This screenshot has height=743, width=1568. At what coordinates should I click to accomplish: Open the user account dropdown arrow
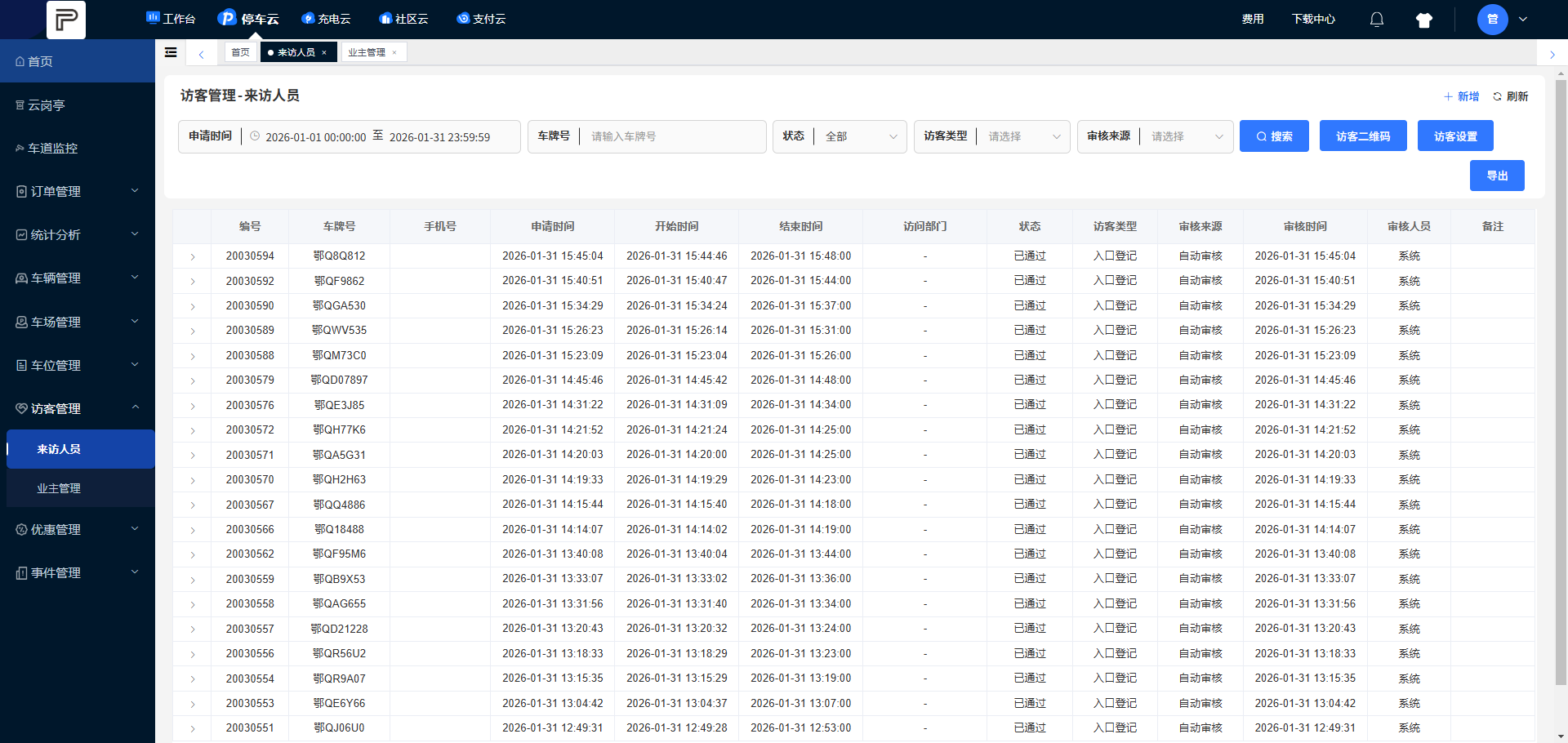point(1523,20)
